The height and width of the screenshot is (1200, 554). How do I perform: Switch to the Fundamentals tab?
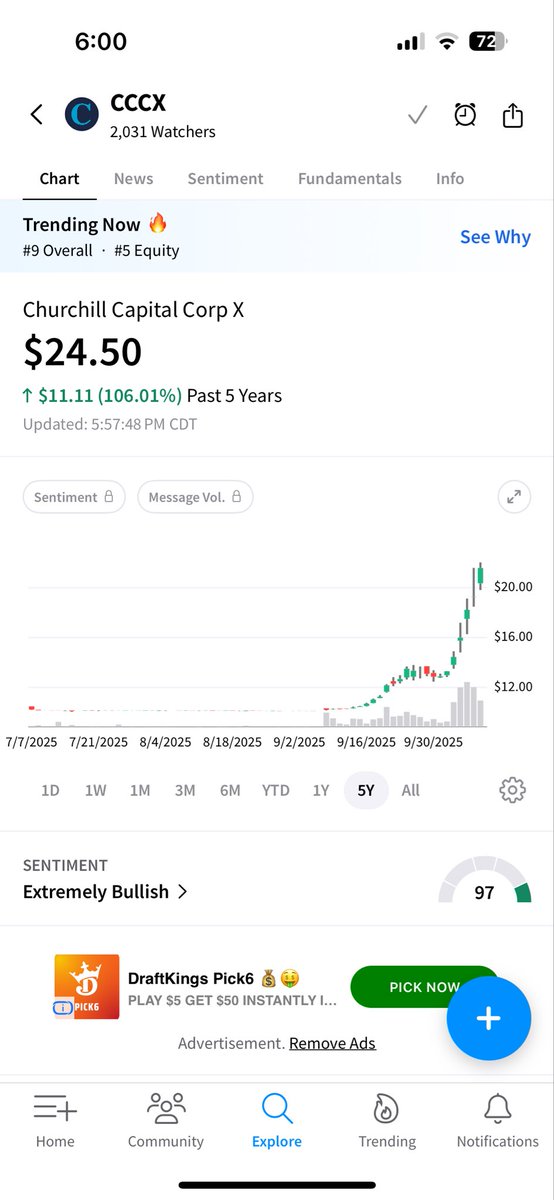pyautogui.click(x=350, y=178)
